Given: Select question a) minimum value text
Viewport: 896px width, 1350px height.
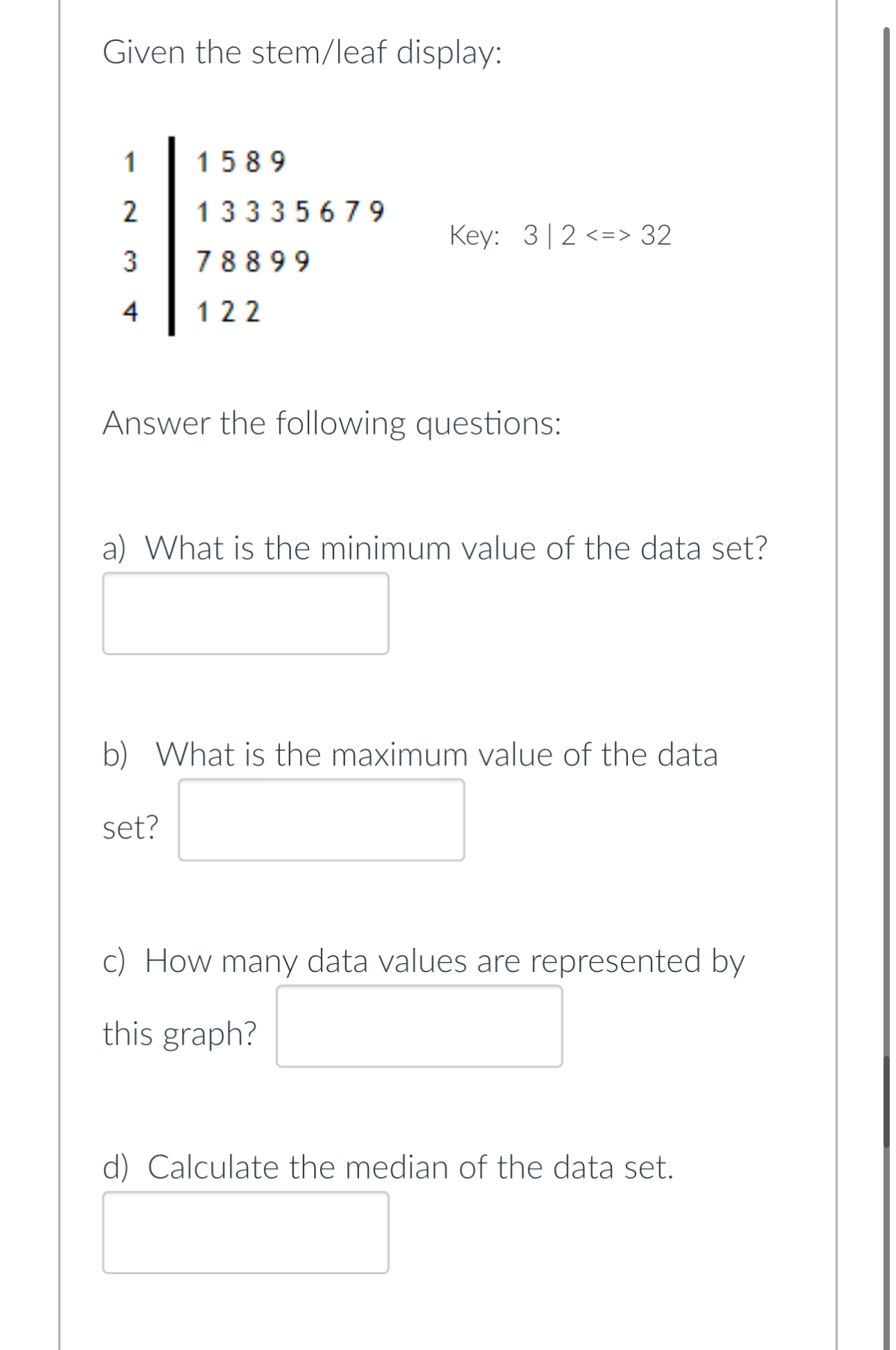Looking at the screenshot, I should point(435,549).
